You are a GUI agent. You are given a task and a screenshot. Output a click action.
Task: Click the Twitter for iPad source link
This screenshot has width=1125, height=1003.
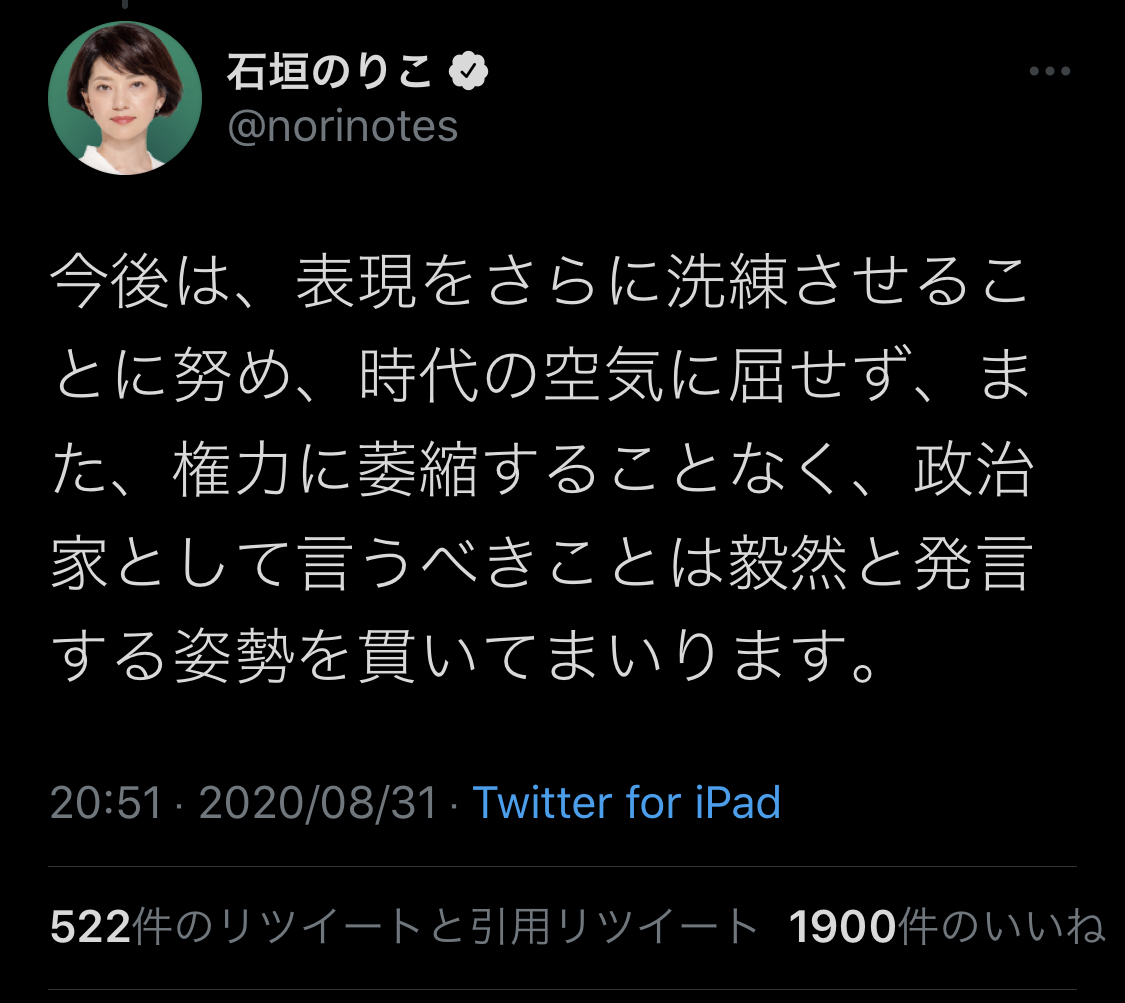click(626, 802)
